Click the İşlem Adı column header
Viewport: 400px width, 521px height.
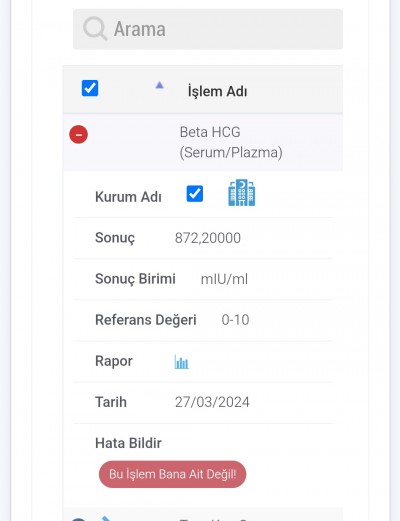217,91
